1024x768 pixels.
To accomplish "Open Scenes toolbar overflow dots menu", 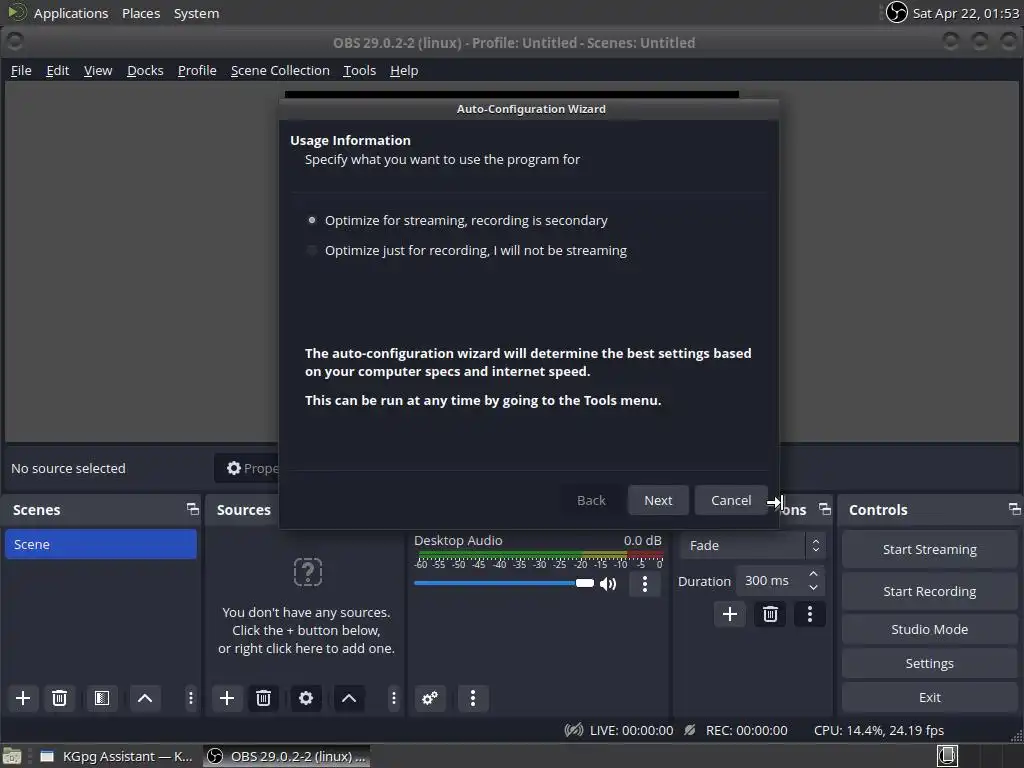I will (x=191, y=698).
